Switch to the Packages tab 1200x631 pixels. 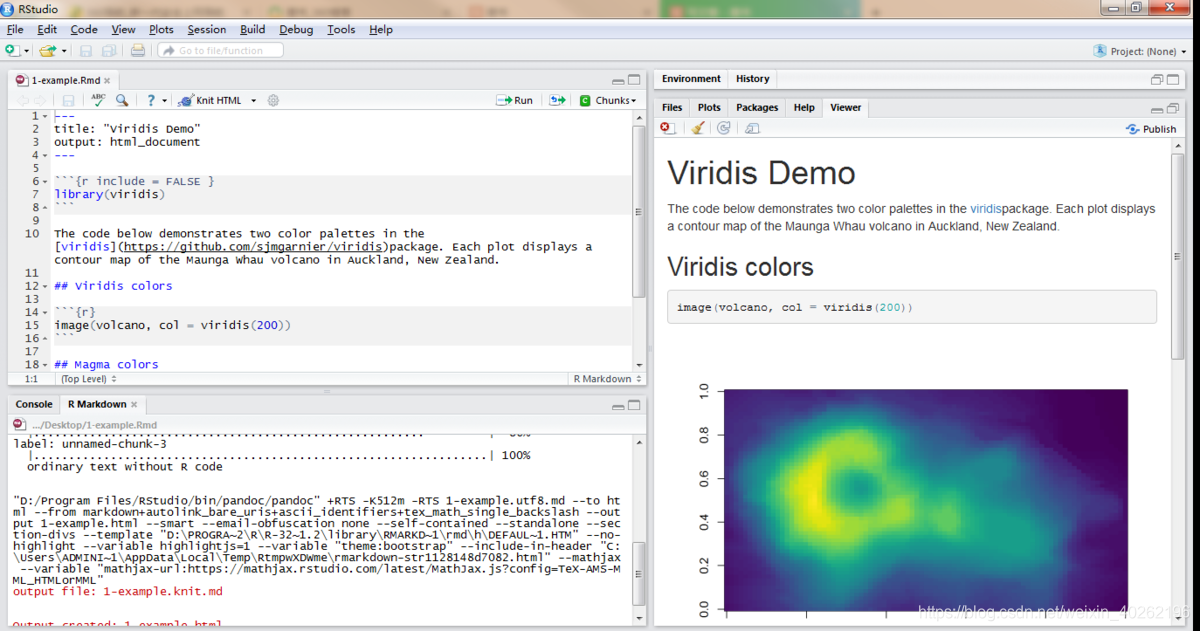[757, 107]
